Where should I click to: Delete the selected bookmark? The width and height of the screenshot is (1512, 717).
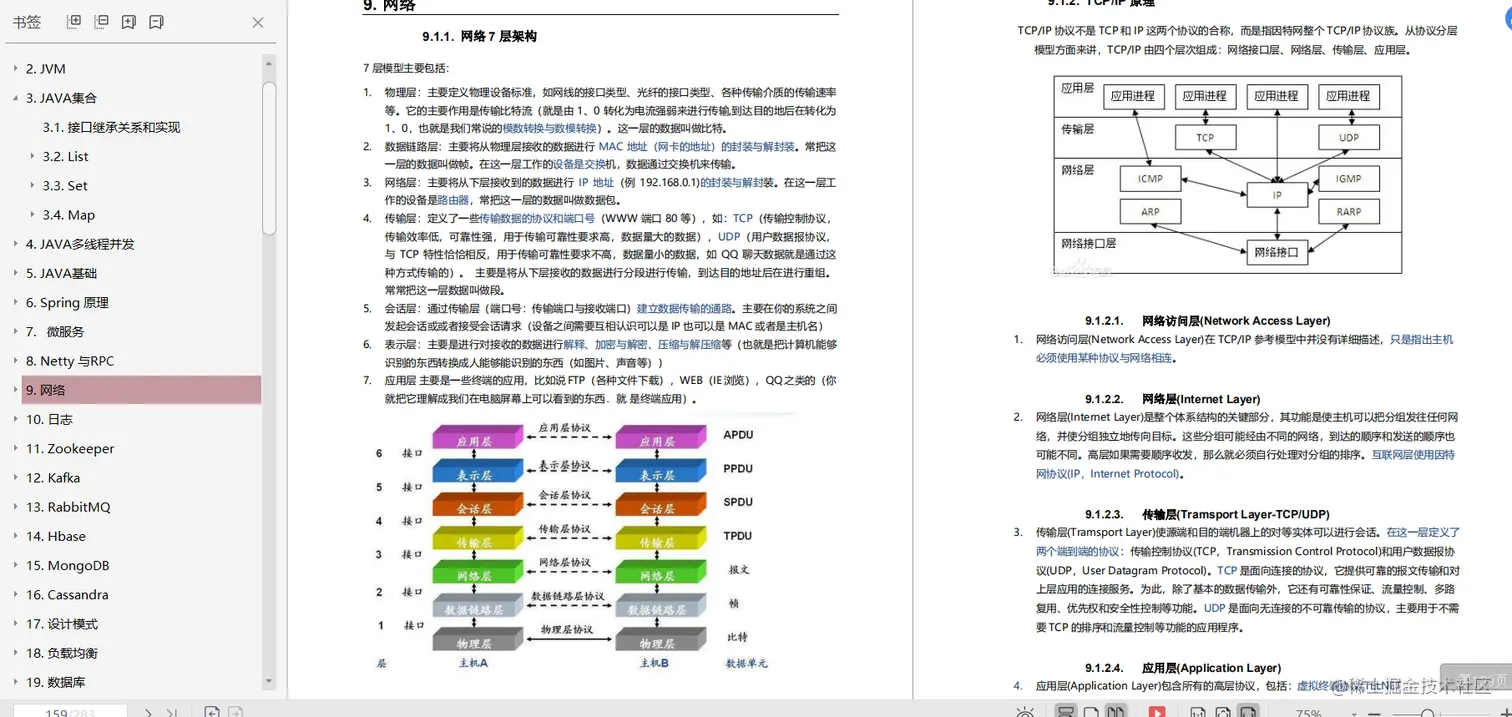pos(156,22)
